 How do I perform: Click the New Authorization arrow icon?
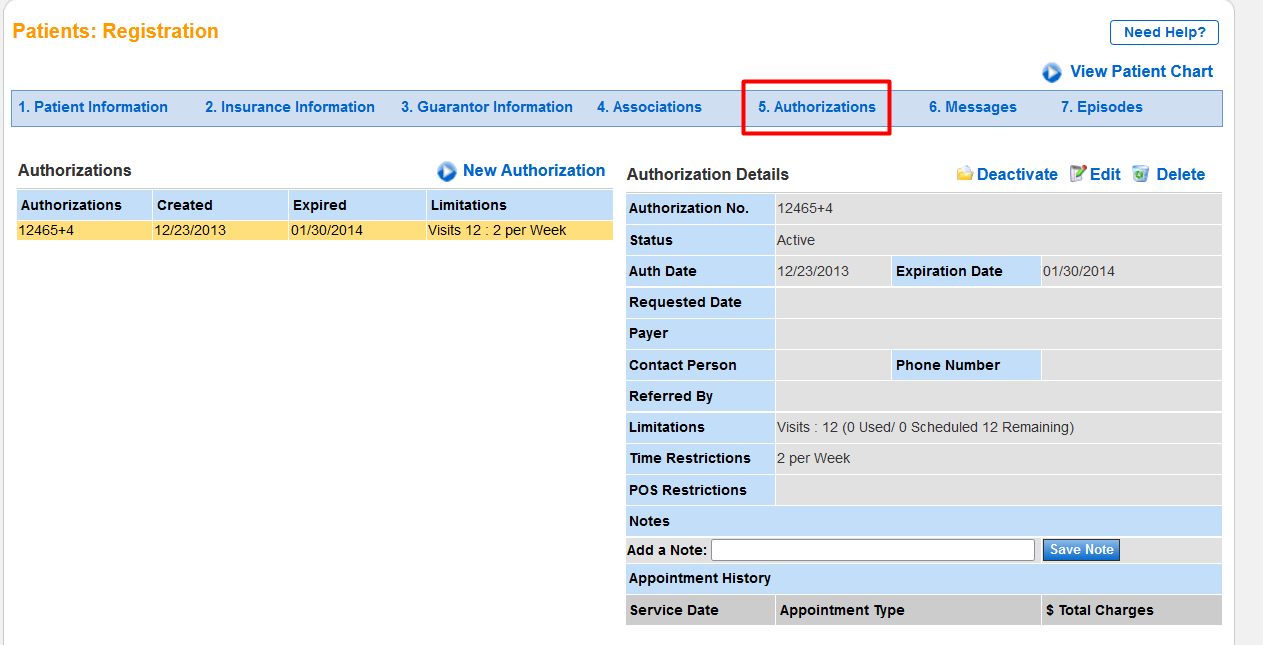(447, 172)
